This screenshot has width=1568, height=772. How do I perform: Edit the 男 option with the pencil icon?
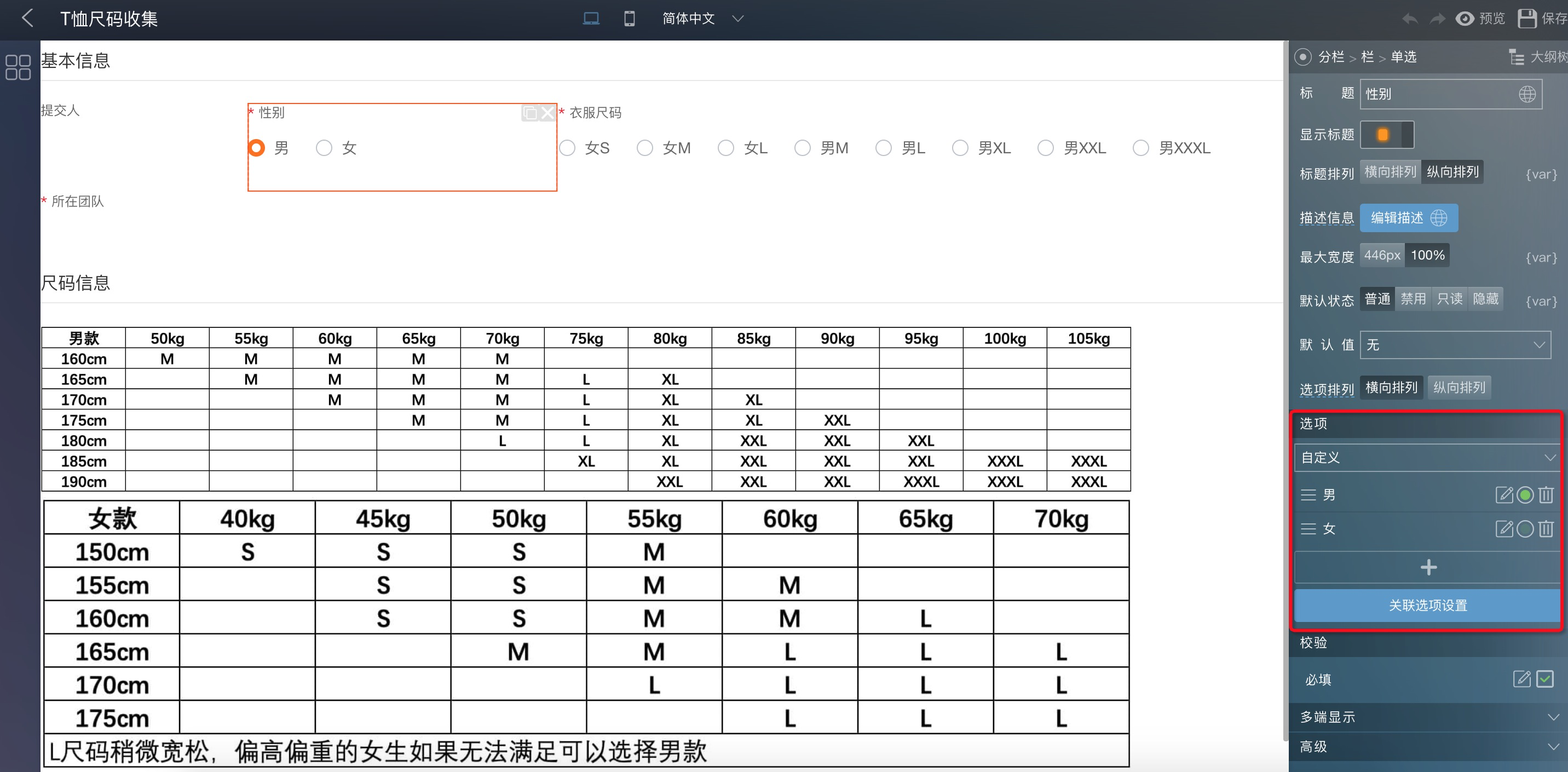(1503, 494)
